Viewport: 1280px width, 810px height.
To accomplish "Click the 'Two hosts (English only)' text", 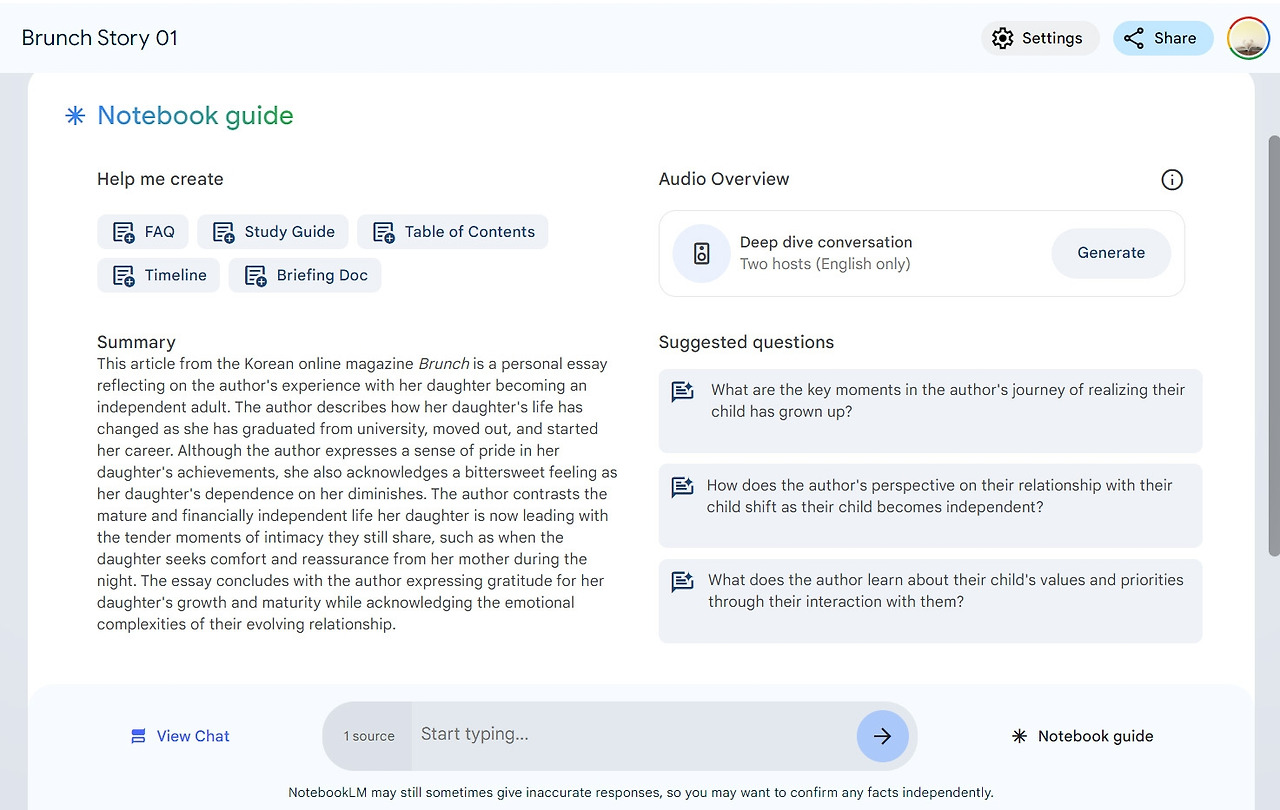I will [825, 264].
